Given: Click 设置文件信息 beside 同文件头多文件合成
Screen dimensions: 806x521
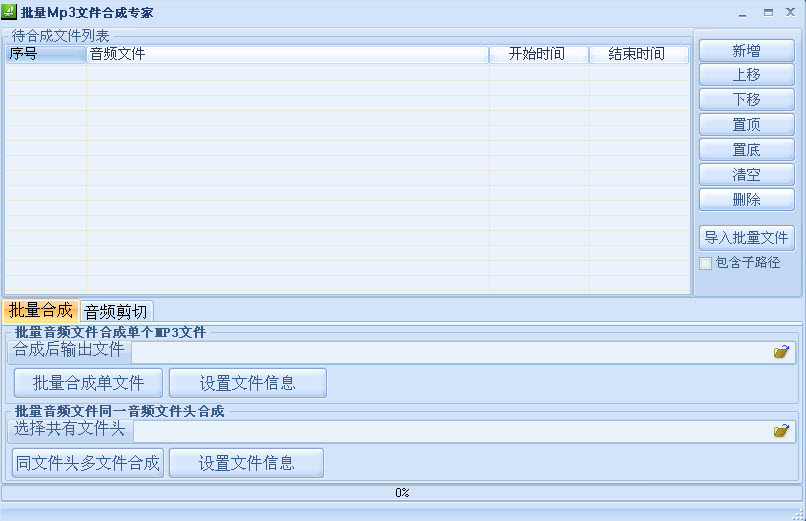Looking at the screenshot, I should (247, 463).
